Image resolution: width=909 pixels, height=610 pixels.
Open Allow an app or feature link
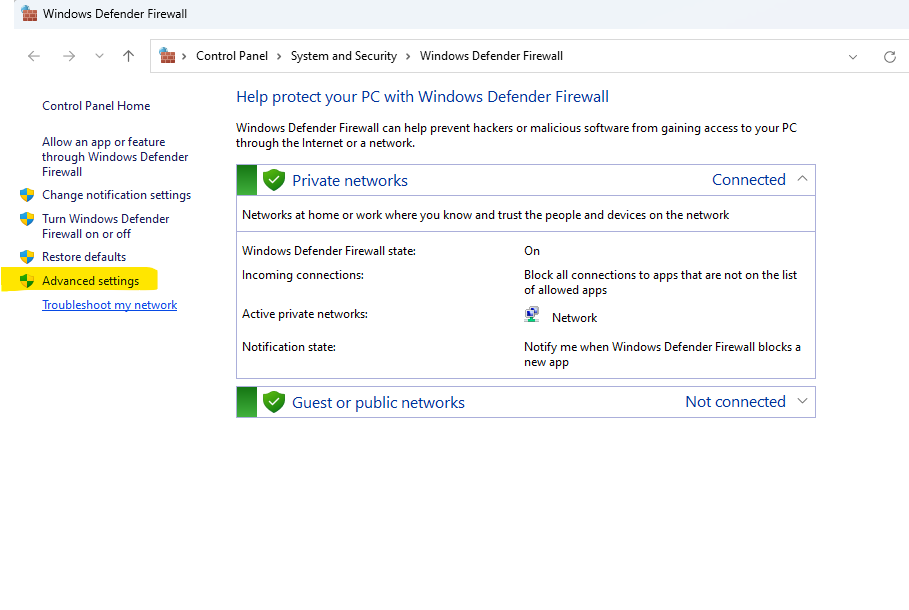115,157
